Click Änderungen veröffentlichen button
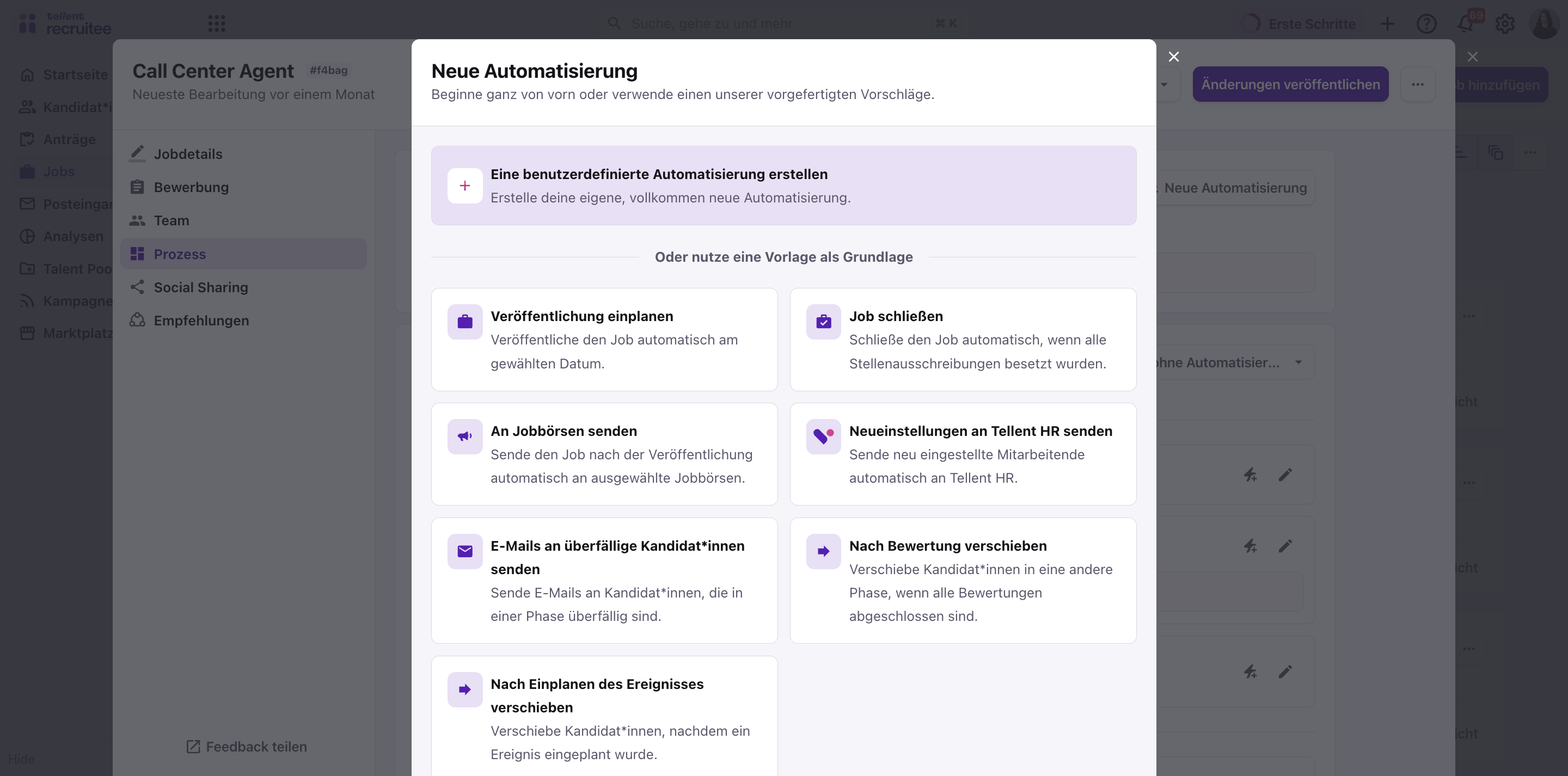1568x776 pixels. [x=1290, y=84]
